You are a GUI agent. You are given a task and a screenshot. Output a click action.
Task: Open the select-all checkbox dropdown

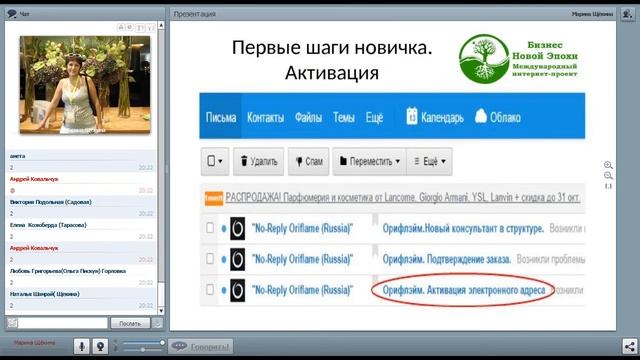click(x=215, y=161)
